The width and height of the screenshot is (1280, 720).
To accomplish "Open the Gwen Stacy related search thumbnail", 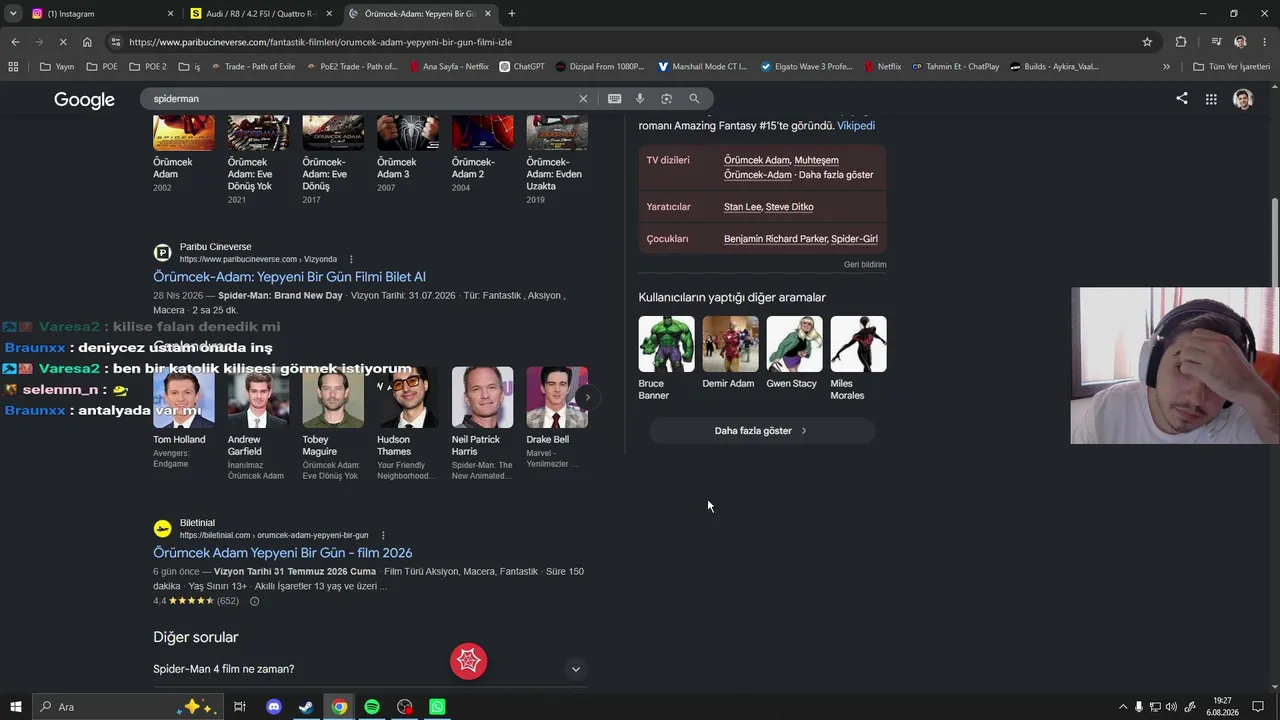I will point(794,344).
